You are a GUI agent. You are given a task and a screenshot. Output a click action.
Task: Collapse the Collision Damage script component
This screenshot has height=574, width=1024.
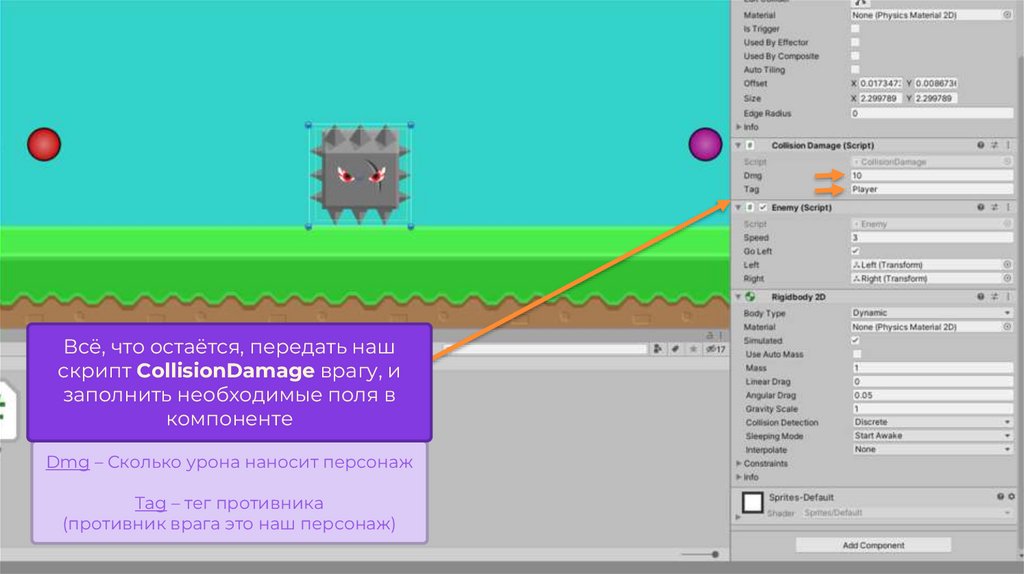pyautogui.click(x=739, y=145)
